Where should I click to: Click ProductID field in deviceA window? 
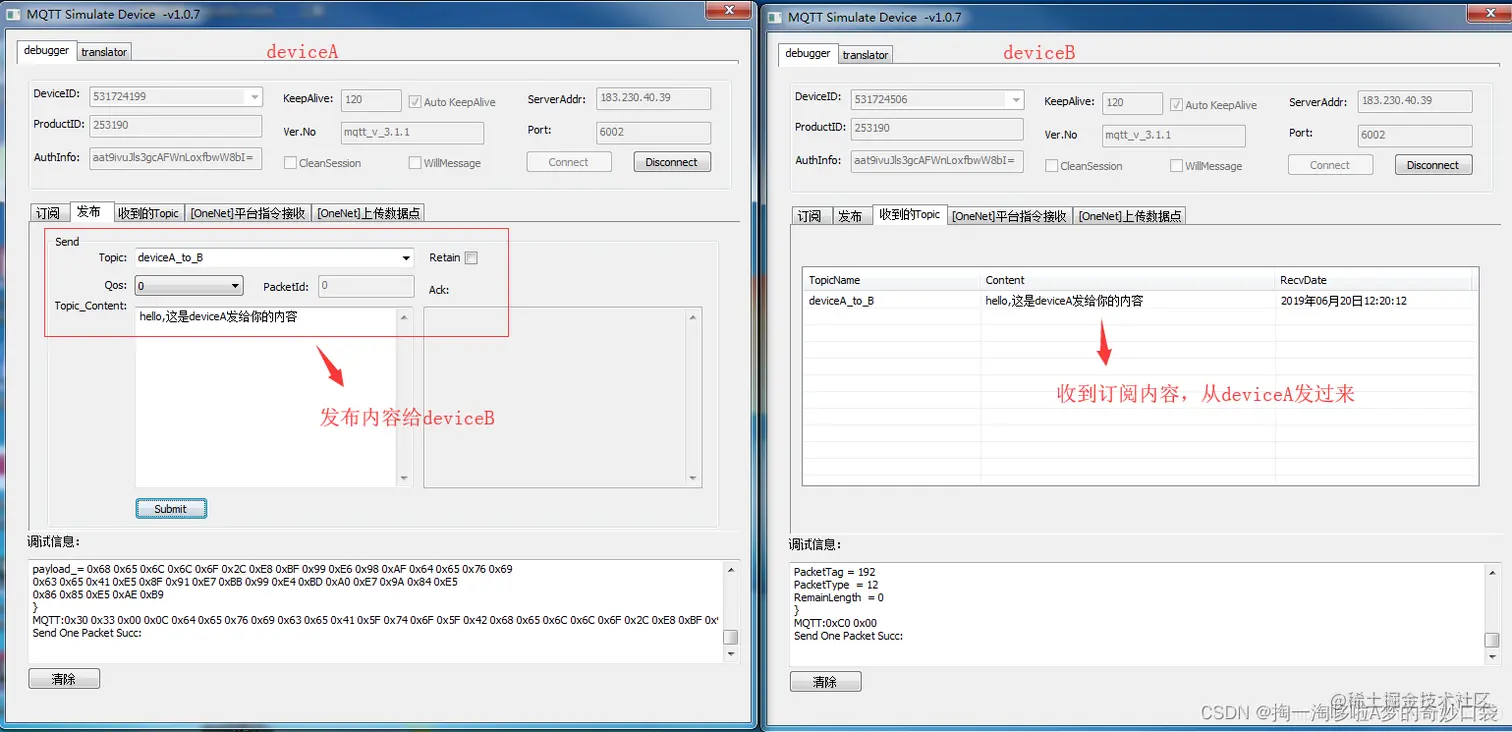pos(175,126)
